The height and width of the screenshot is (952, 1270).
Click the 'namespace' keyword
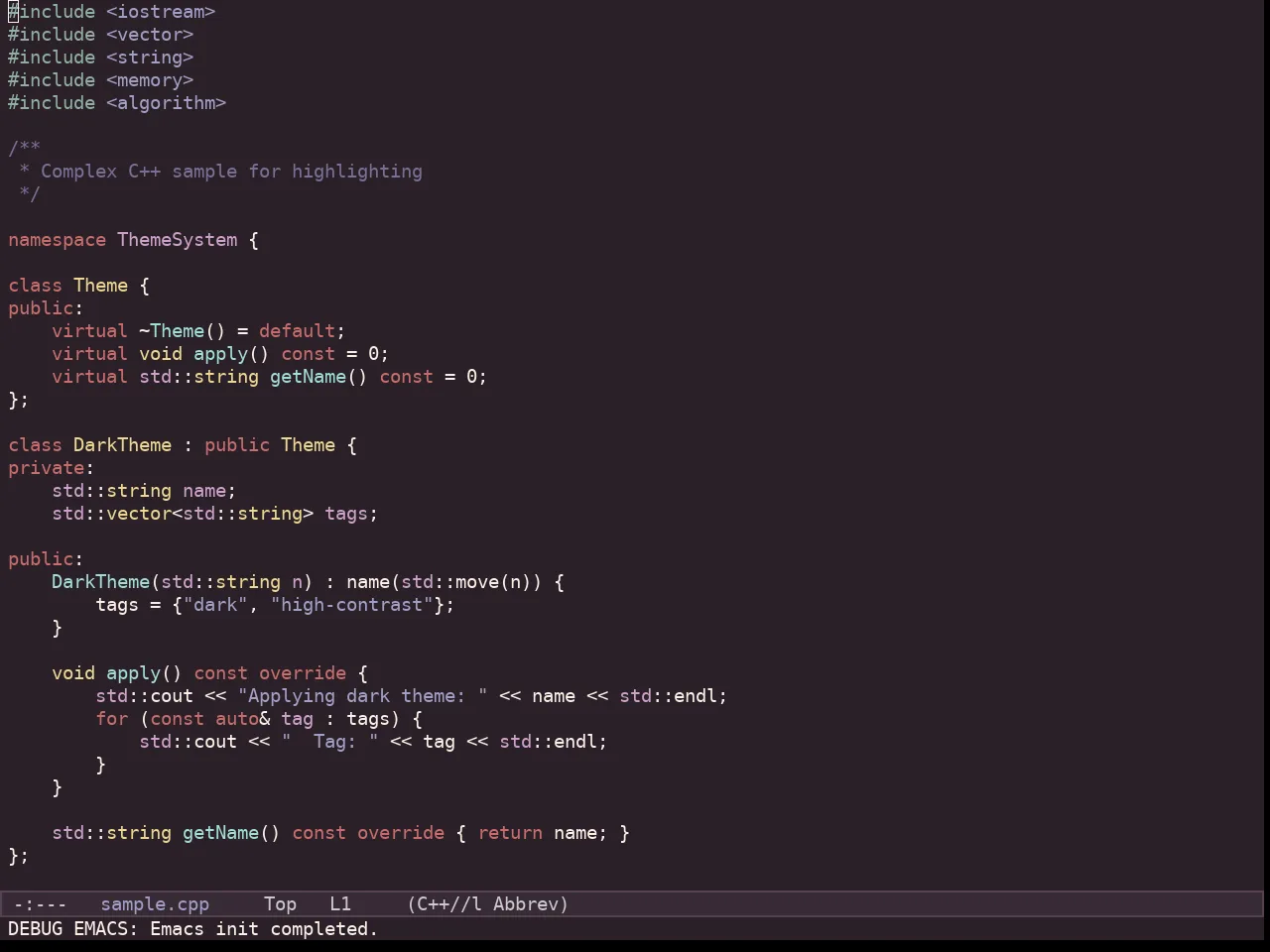coord(57,240)
